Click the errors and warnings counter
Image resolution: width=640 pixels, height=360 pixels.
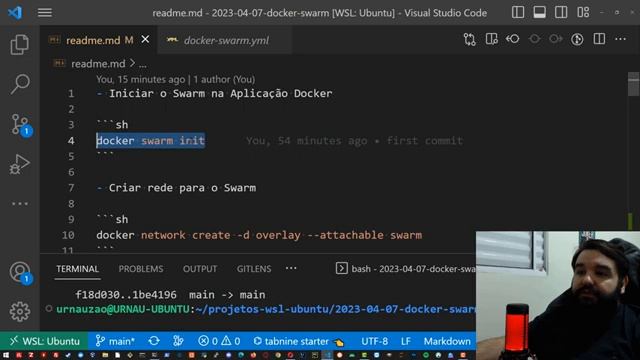(x=219, y=341)
